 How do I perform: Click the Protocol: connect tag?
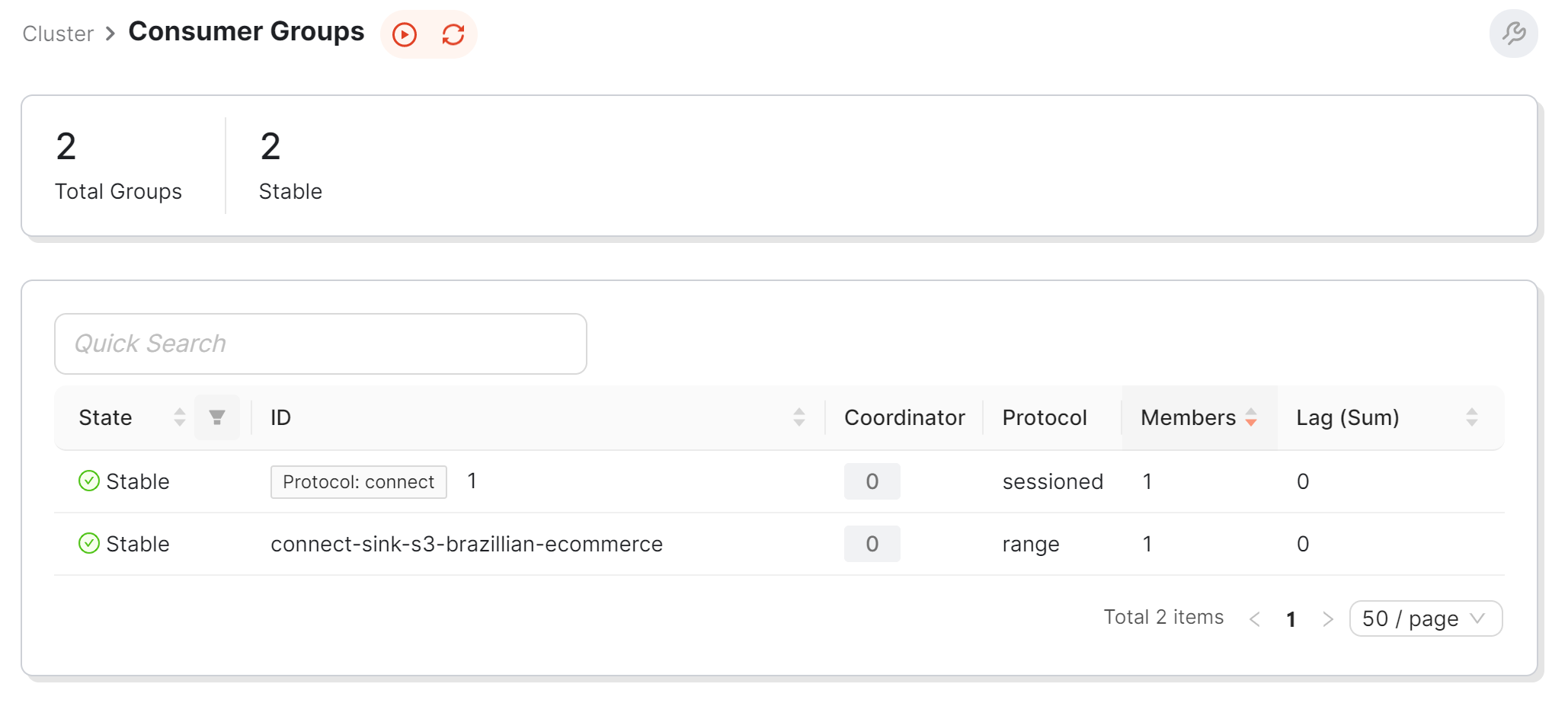coord(359,482)
